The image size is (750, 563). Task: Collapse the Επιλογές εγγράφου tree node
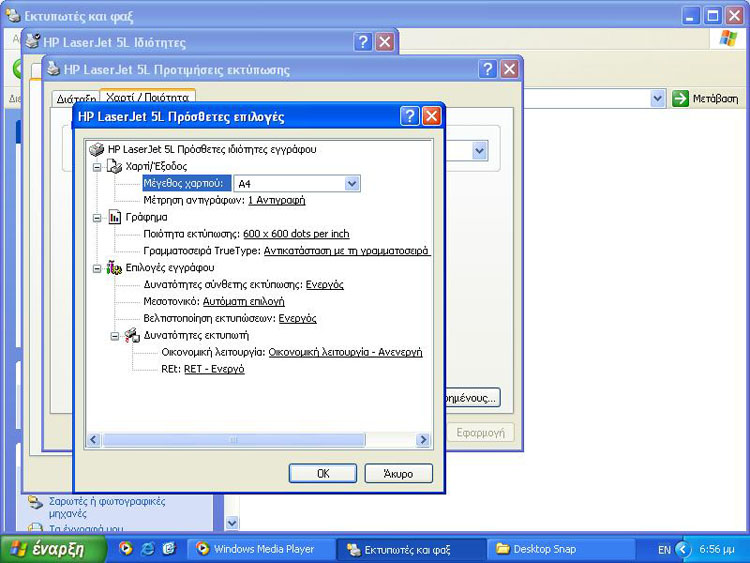click(x=97, y=268)
